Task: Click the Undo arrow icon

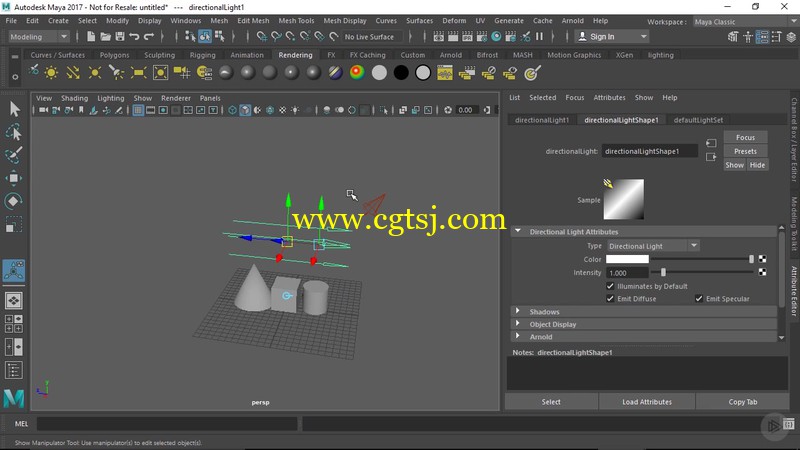Action: [x=134, y=37]
